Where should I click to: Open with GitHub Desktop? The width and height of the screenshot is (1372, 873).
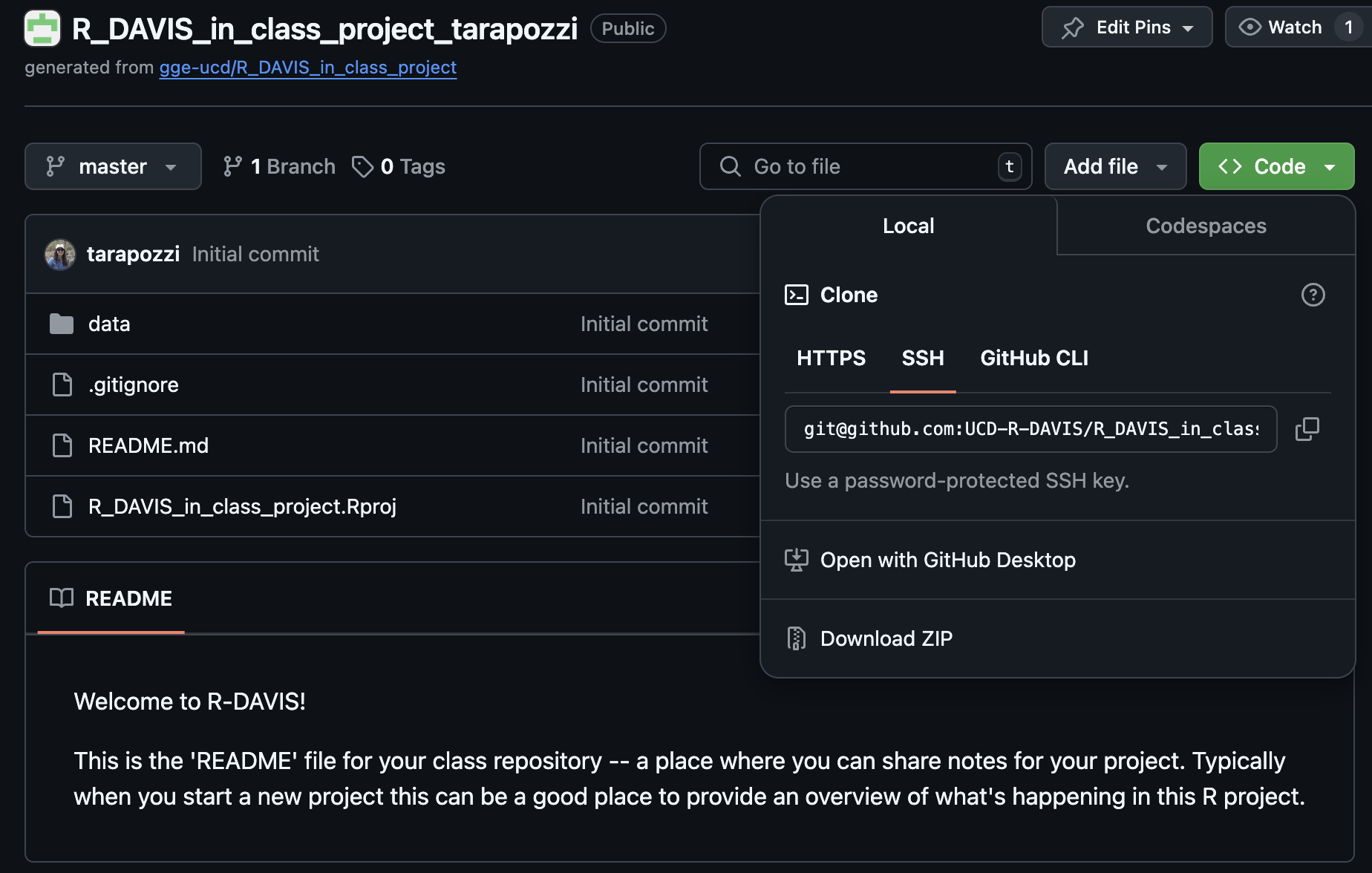[947, 560]
